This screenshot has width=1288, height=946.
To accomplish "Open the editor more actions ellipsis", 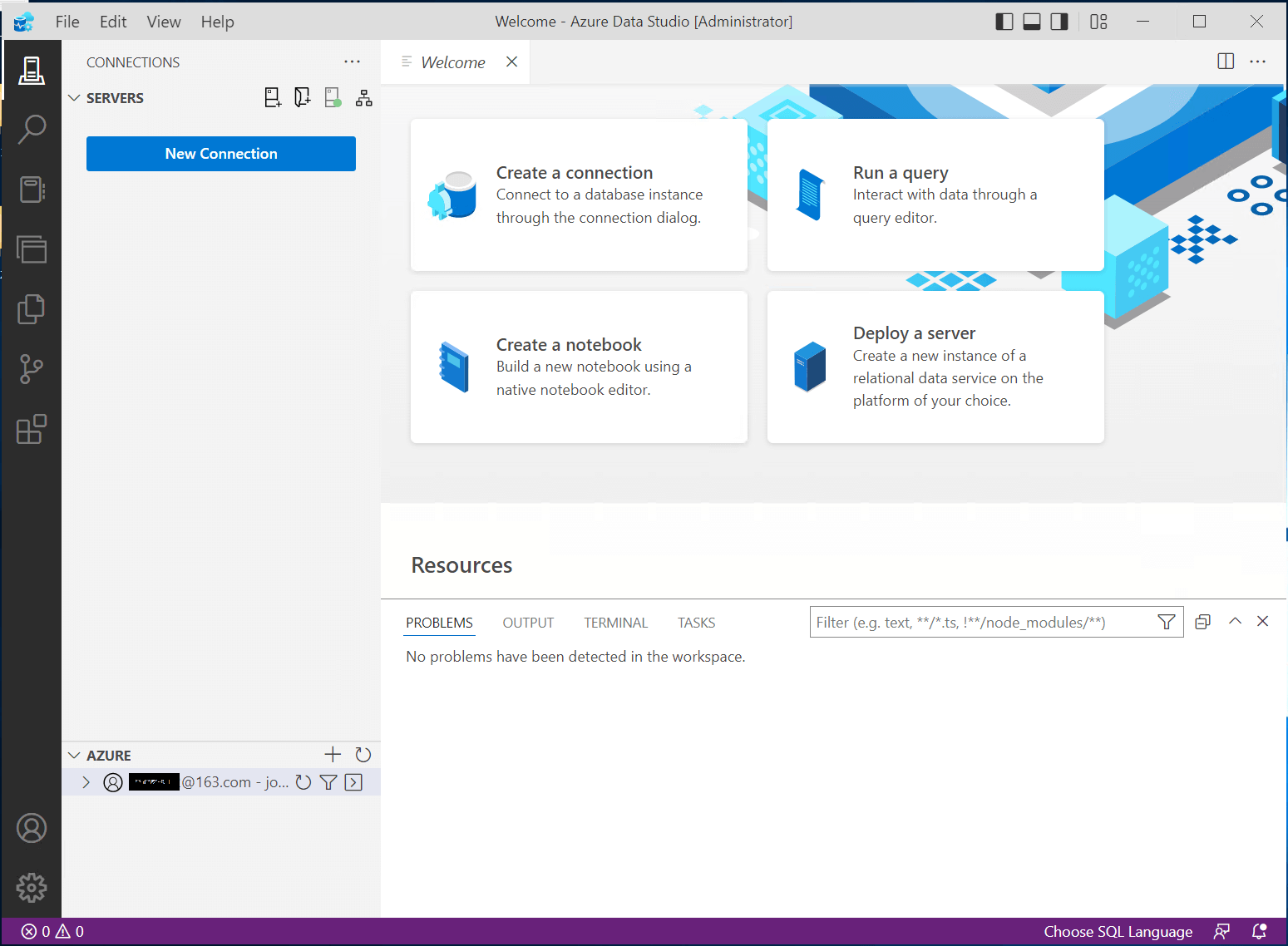I will point(1257,62).
